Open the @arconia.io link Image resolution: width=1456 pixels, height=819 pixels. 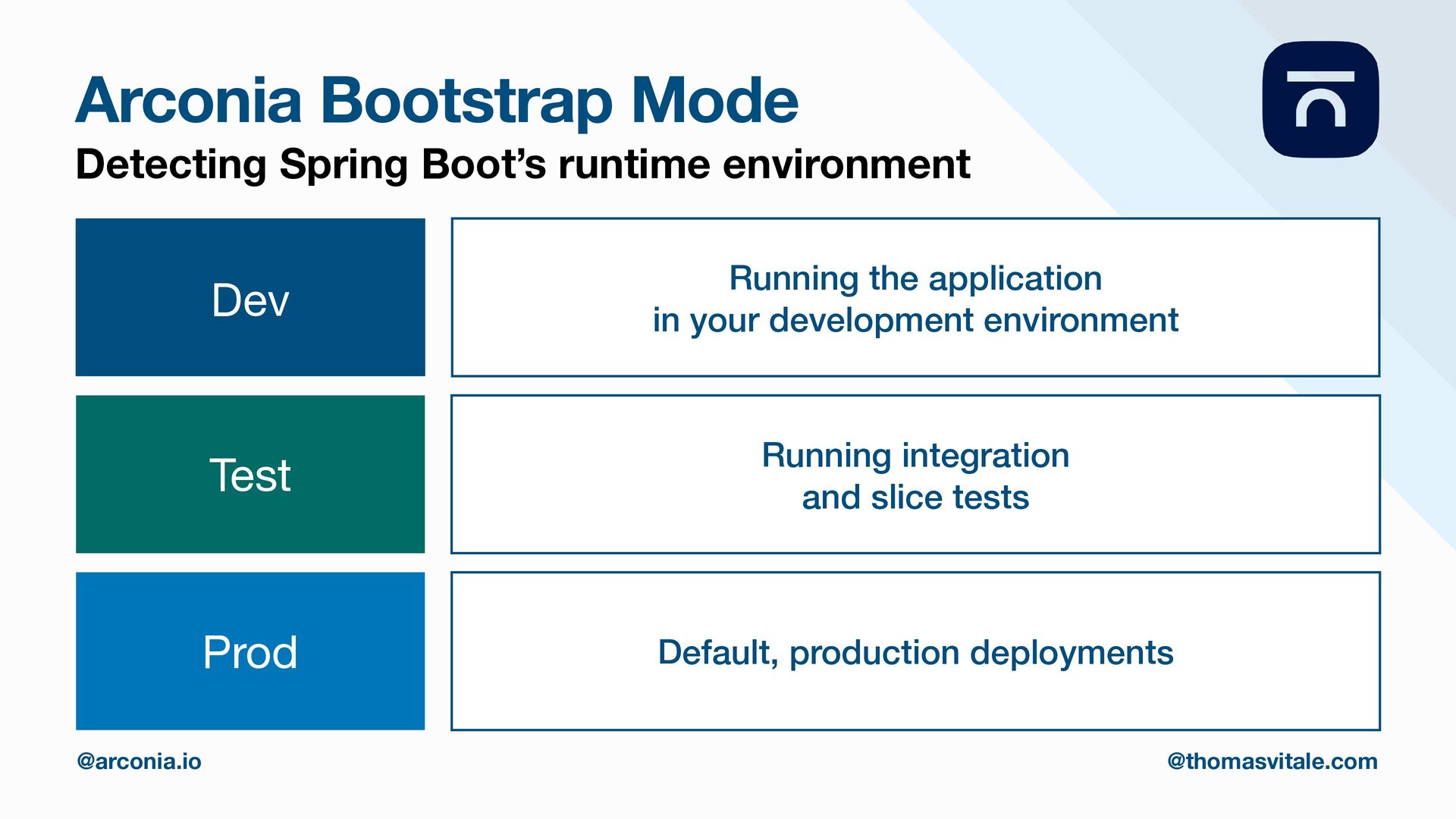pyautogui.click(x=140, y=761)
